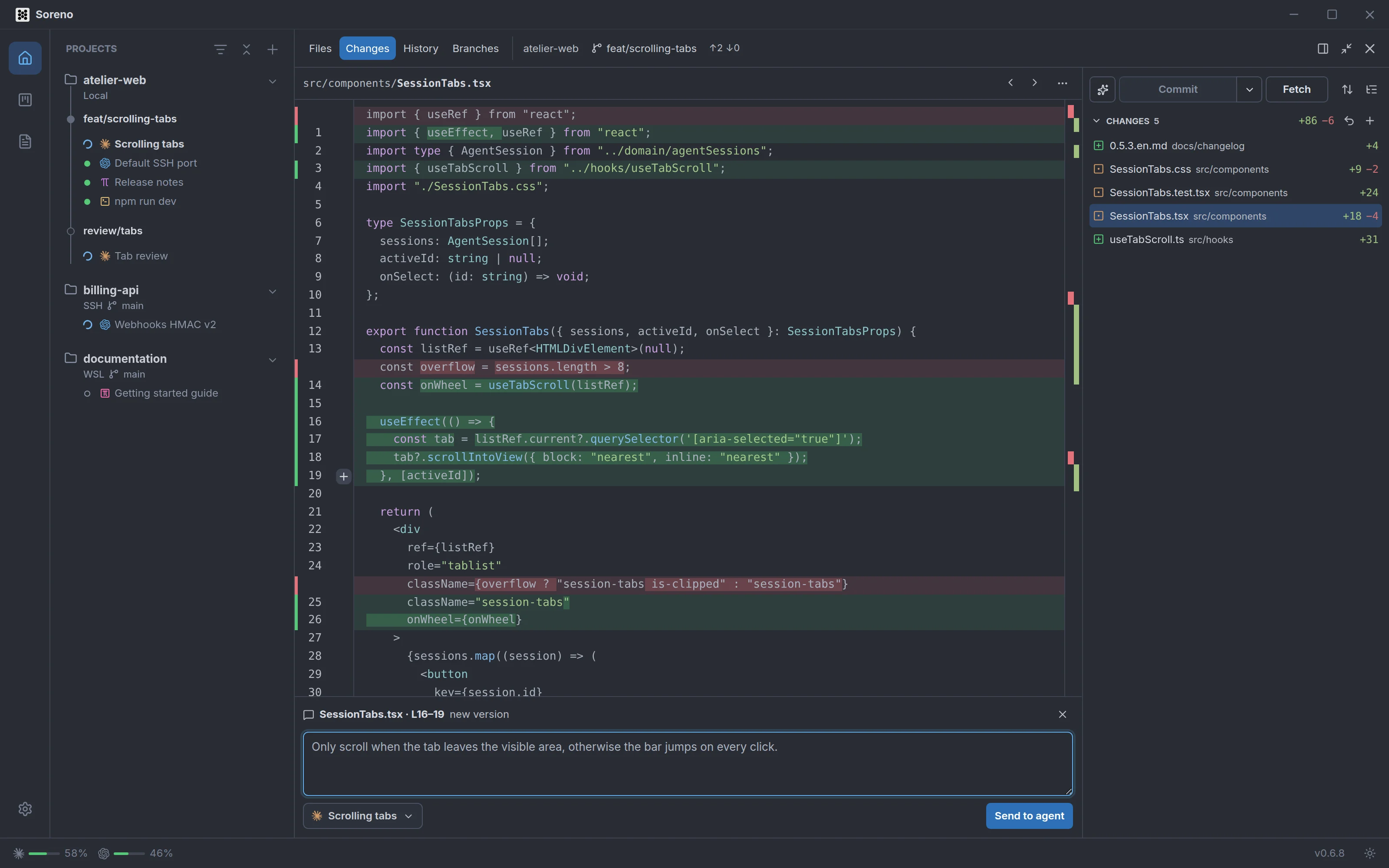Open the documents icon in left sidebar
This screenshot has width=1389, height=868.
25,141
